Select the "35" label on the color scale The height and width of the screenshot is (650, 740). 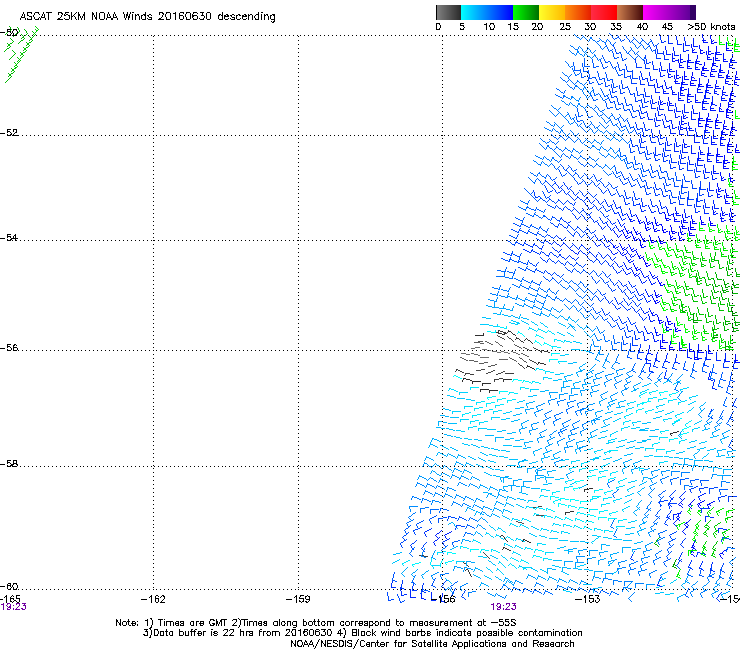(616, 27)
